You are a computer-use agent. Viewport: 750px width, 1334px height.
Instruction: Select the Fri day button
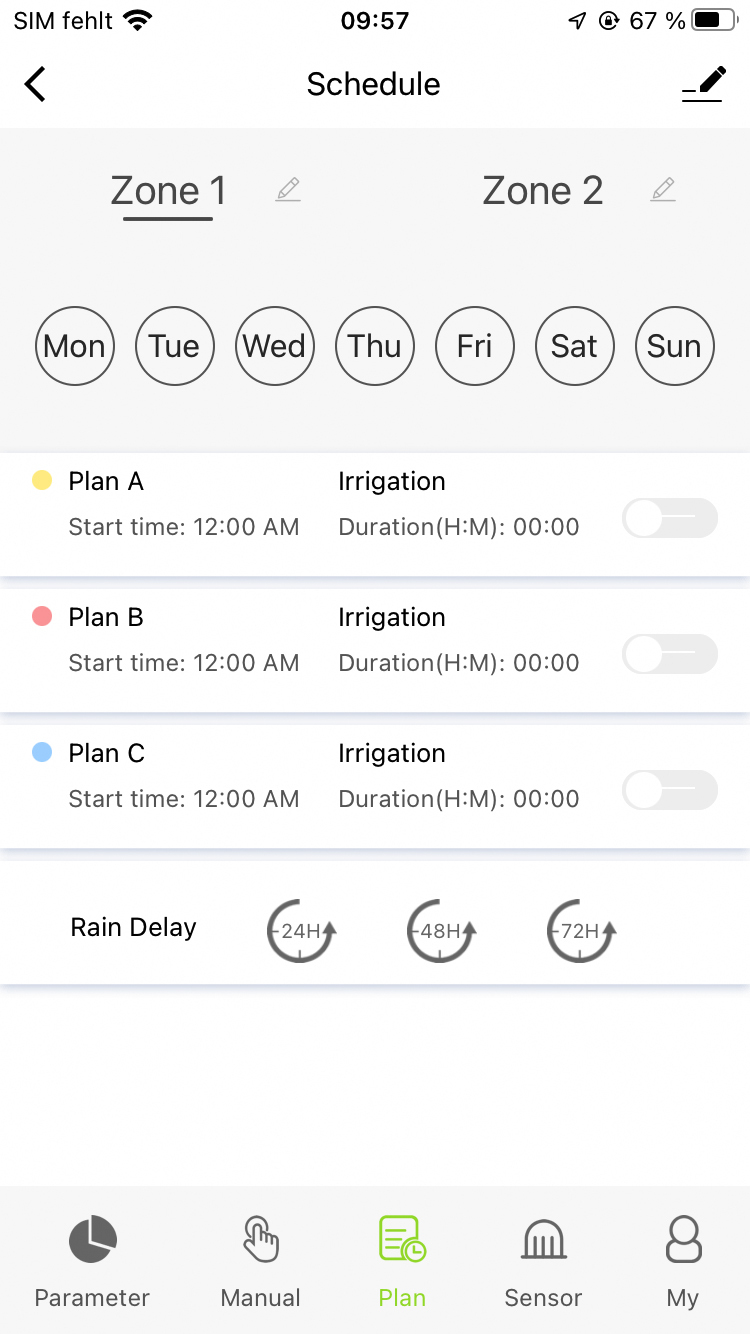475,346
